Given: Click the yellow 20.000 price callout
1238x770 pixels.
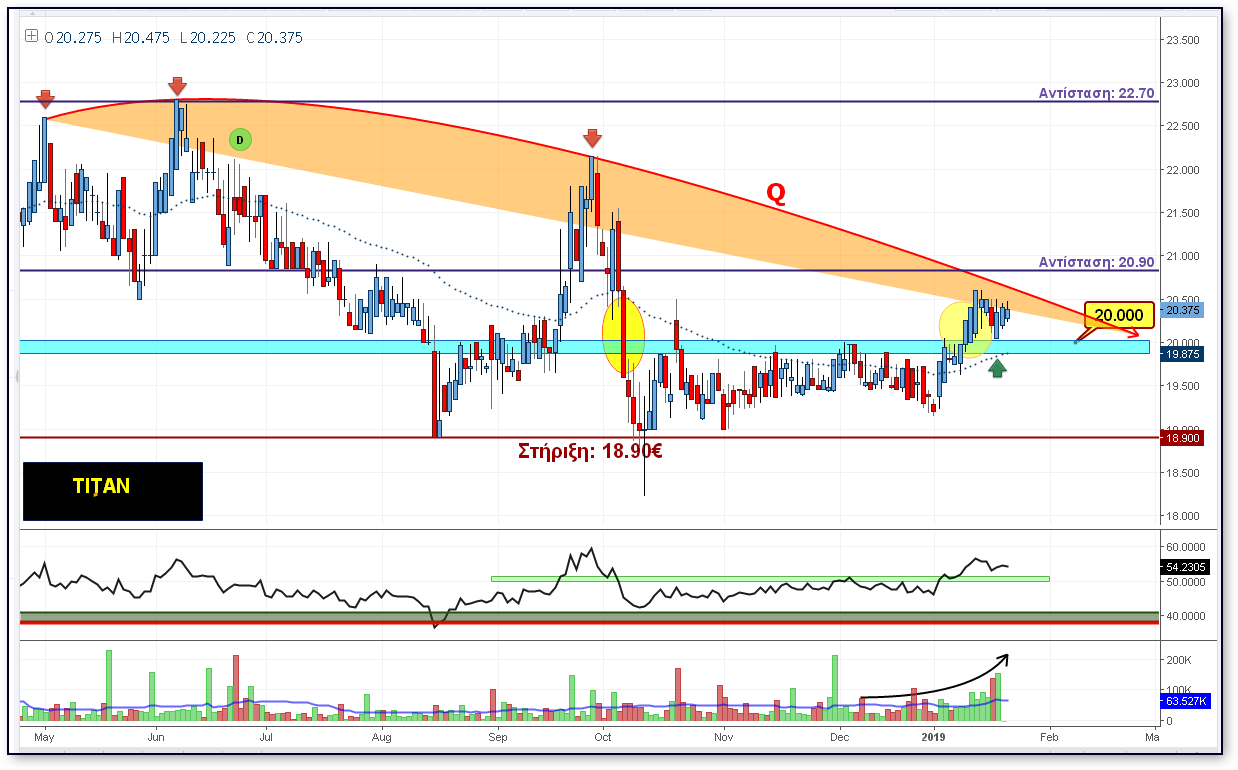Looking at the screenshot, I should click(1119, 315).
